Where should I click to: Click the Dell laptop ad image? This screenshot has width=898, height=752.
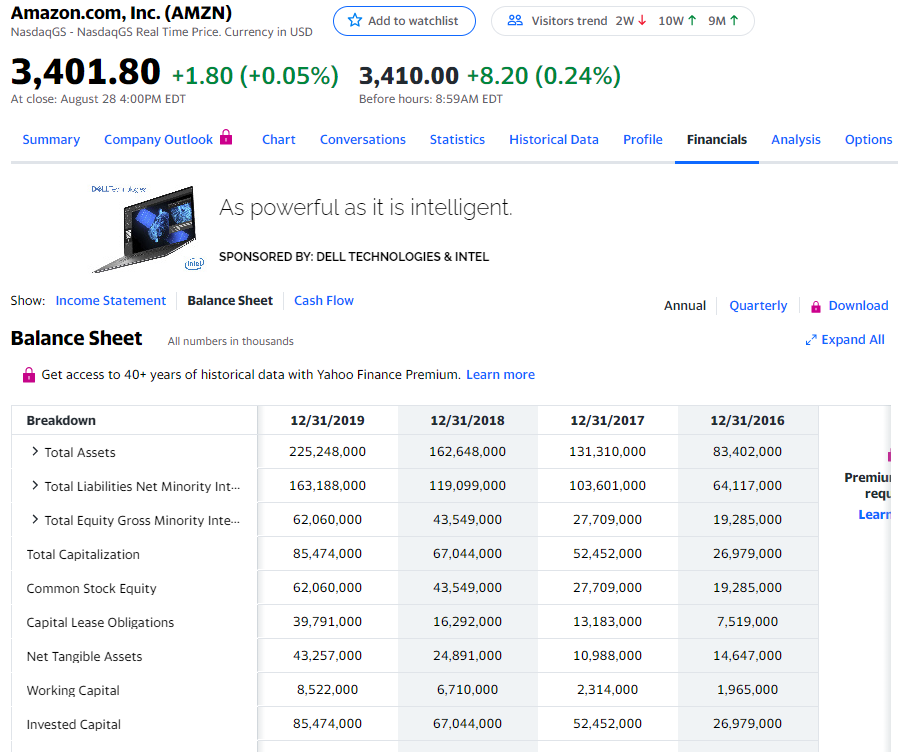[148, 229]
